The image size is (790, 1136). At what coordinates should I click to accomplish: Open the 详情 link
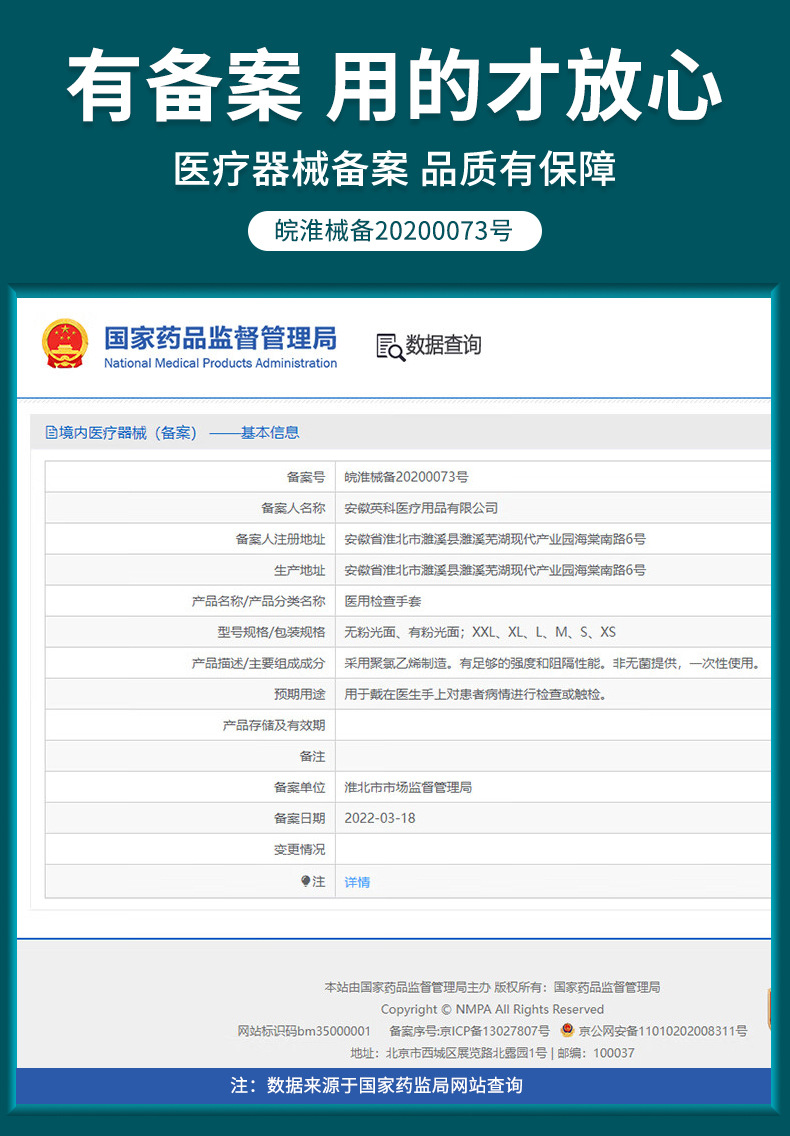[x=357, y=882]
